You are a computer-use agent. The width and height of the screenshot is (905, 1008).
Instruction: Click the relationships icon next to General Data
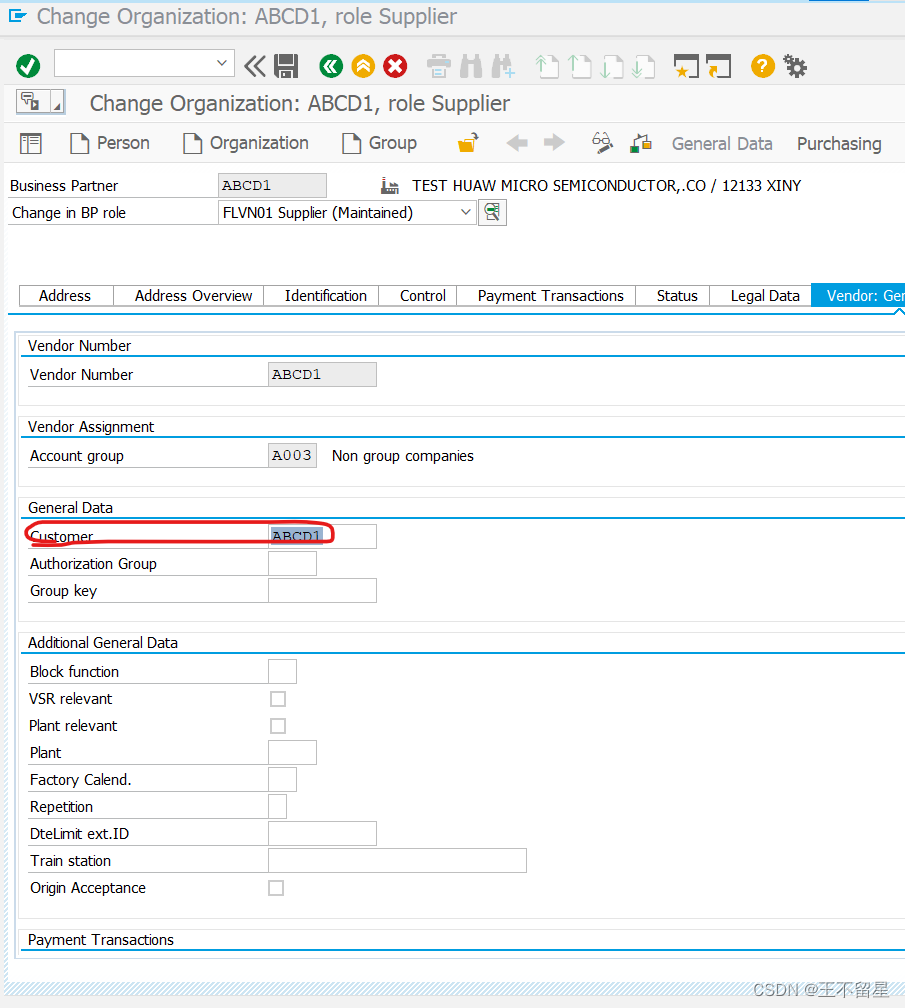pyautogui.click(x=641, y=142)
